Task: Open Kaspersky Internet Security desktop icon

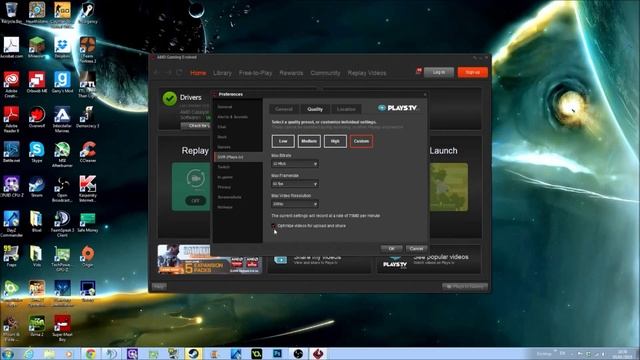Action: point(87,189)
